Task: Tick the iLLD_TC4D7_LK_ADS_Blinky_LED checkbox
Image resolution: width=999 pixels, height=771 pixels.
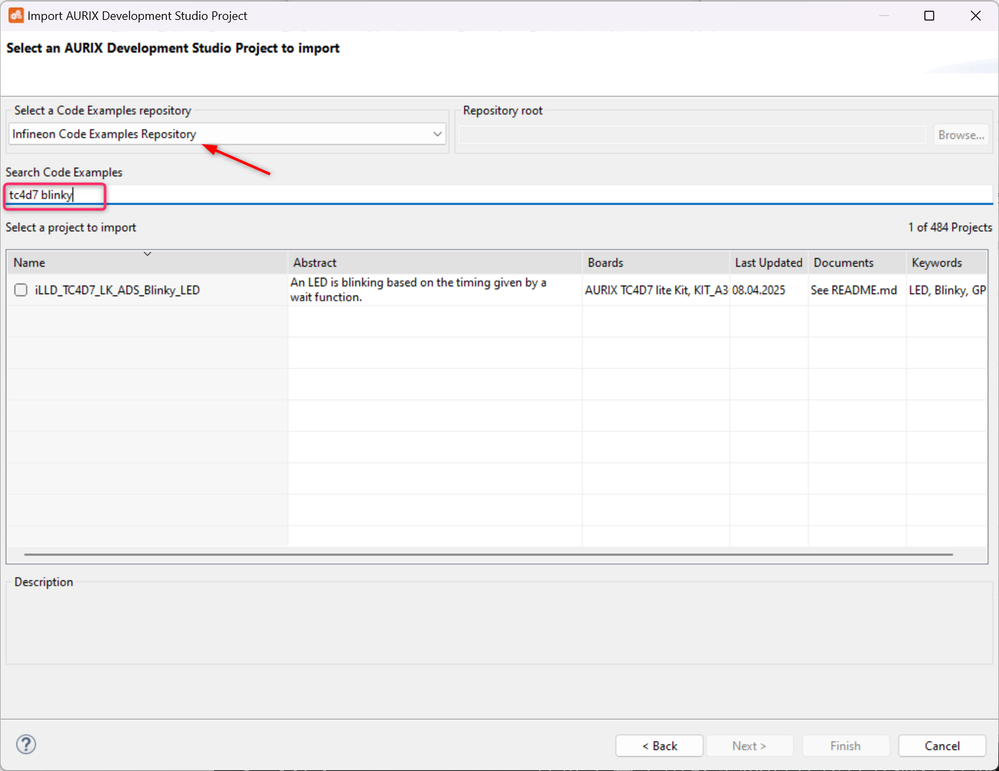Action: [x=21, y=290]
